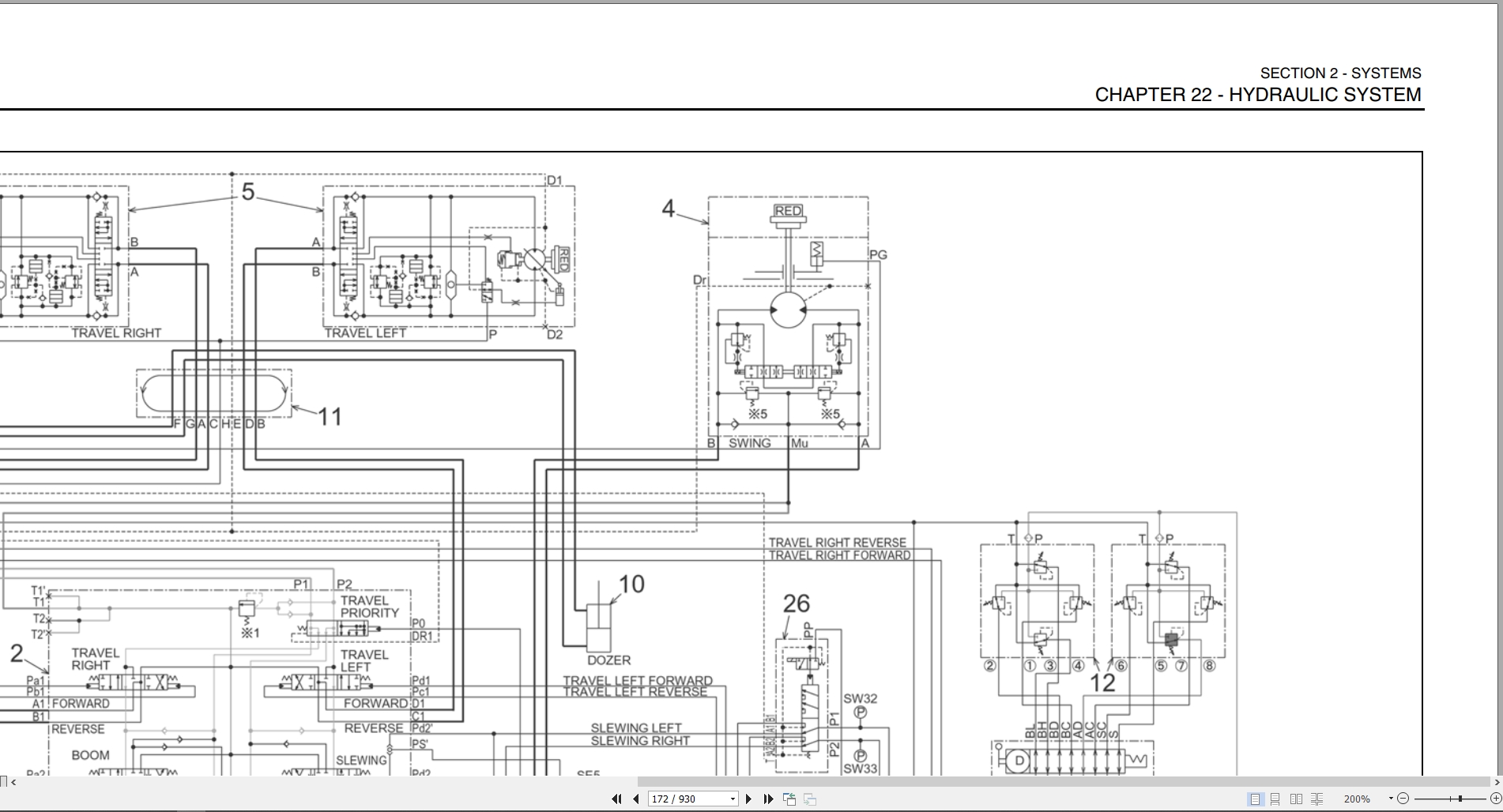Click the PG port label
Screen dimensions: 1503x812
click(x=878, y=254)
